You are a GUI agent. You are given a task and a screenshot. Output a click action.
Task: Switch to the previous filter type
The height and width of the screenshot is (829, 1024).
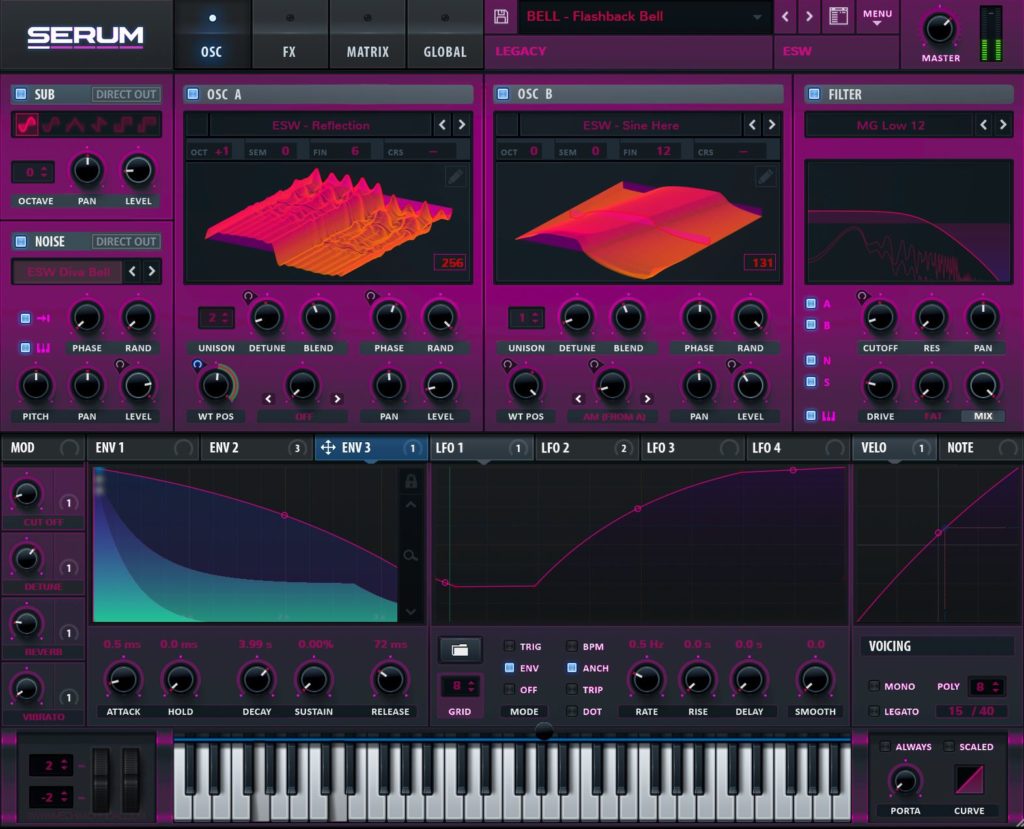point(984,124)
